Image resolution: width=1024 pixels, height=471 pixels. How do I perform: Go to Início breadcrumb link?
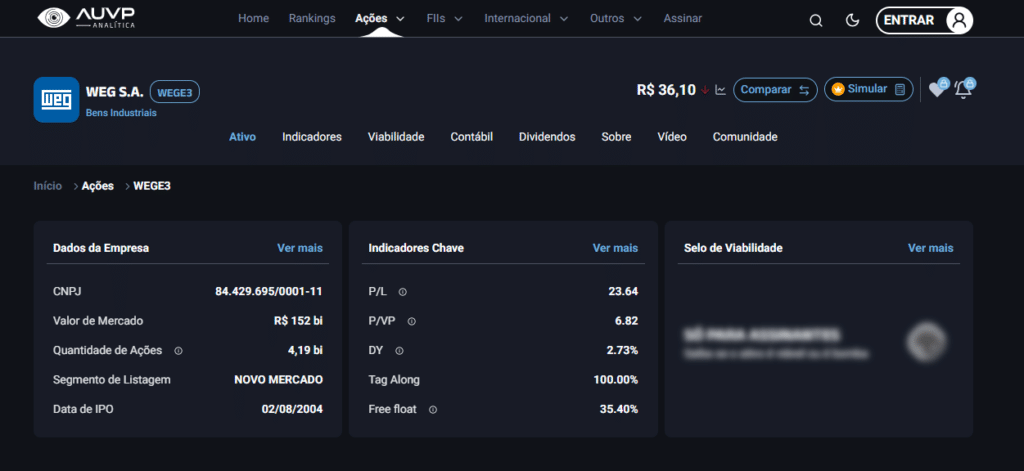click(48, 186)
